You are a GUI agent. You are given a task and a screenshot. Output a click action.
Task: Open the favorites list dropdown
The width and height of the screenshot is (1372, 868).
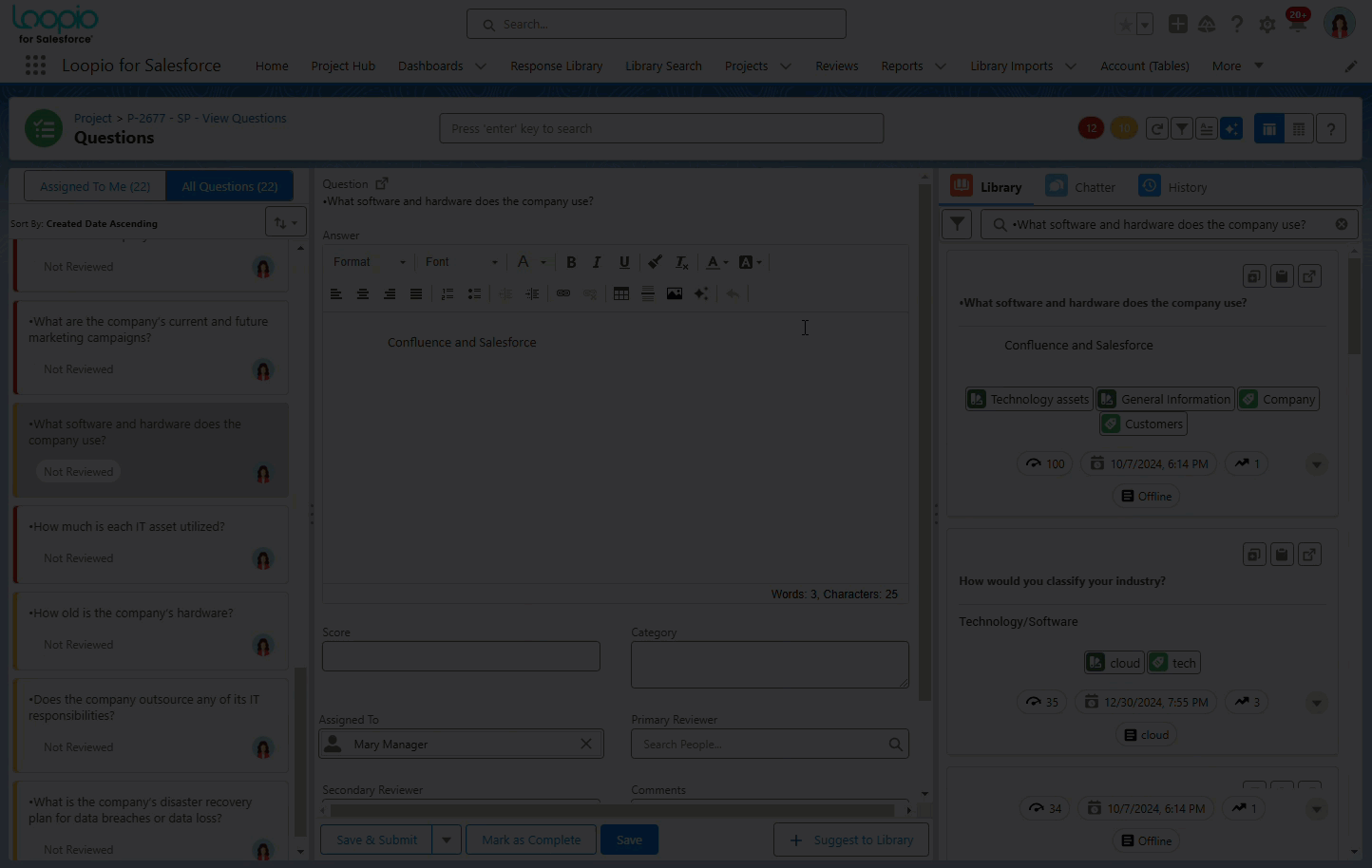click(1145, 25)
